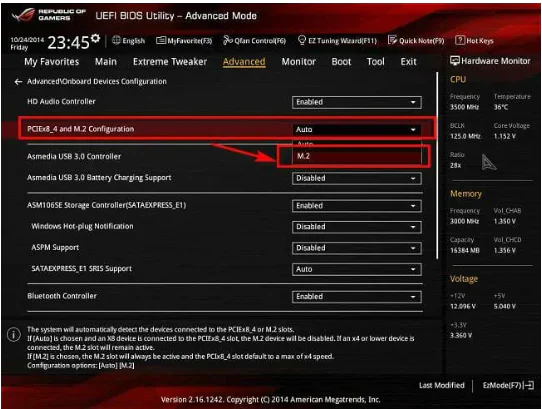Click the Last Modified button
Image resolution: width=542 pixels, height=409 pixels.
[x=441, y=385]
